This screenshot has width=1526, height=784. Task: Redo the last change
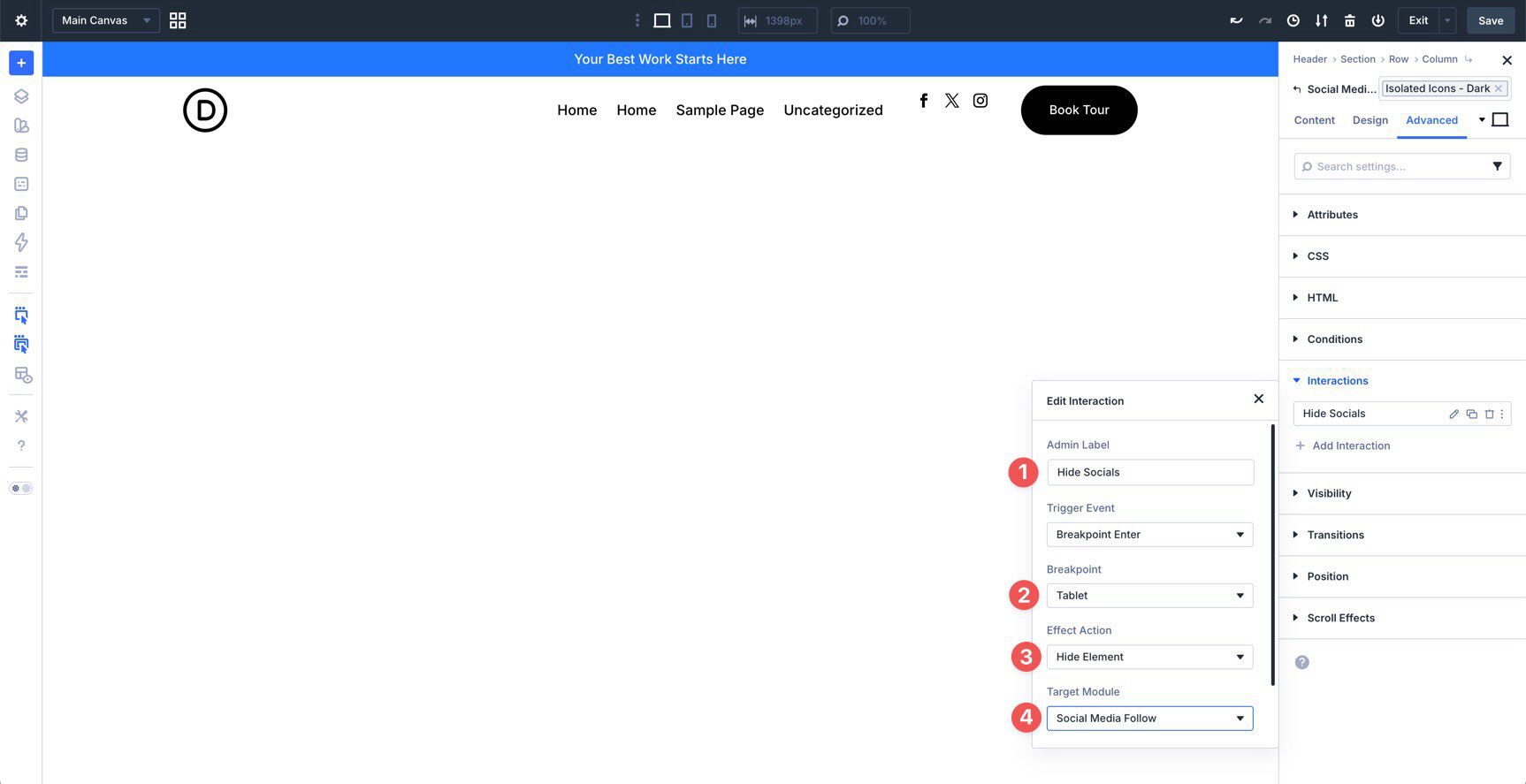(1265, 20)
